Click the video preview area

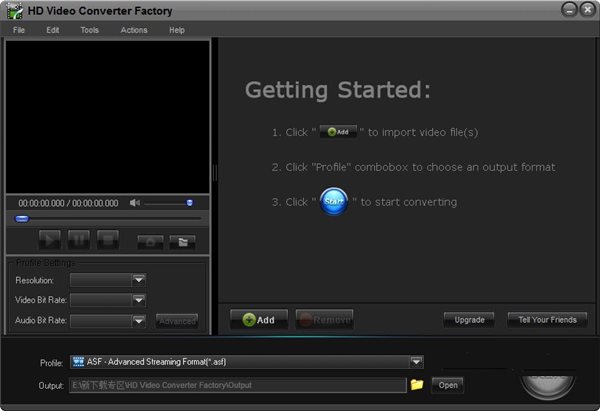(108, 117)
